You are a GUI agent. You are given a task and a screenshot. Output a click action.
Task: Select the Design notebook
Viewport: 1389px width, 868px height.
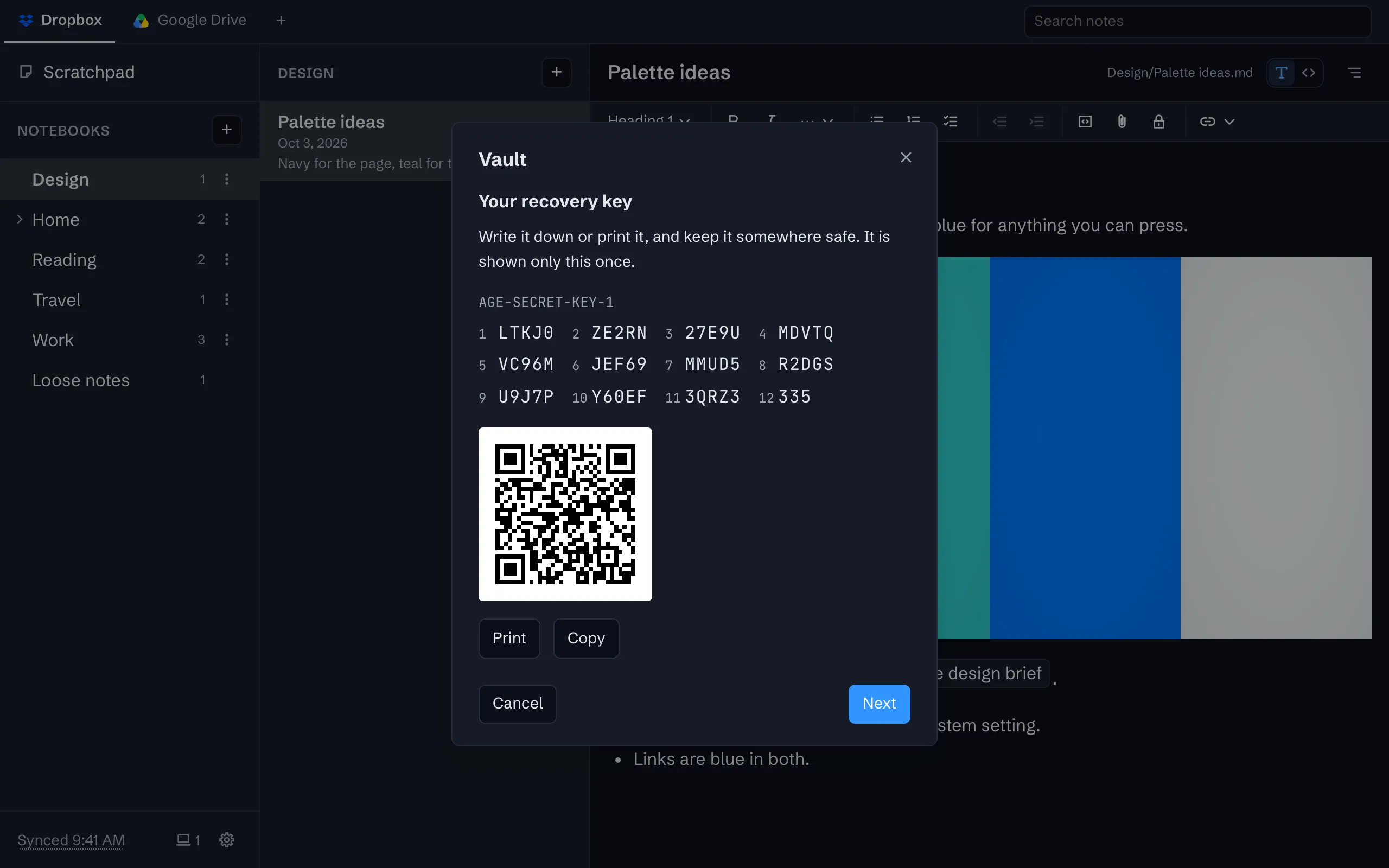[x=130, y=179]
